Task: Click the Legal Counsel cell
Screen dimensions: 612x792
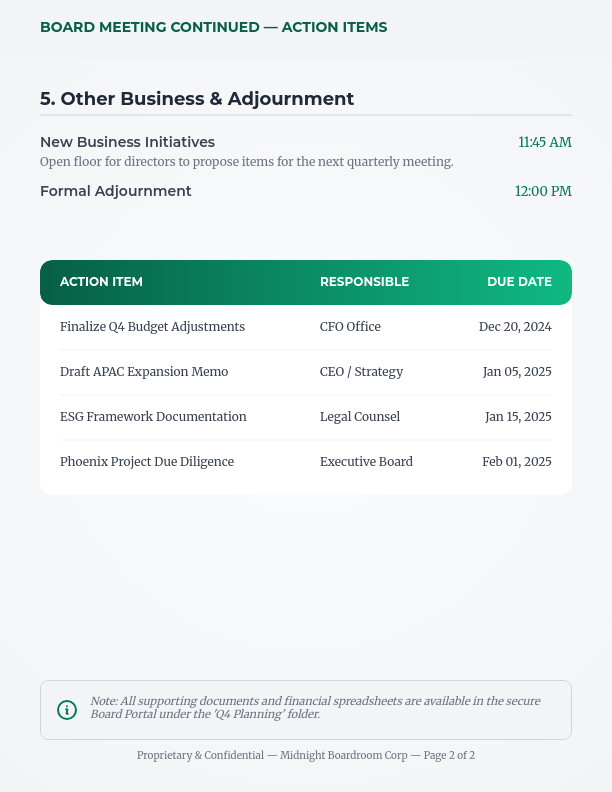Action: [x=360, y=417]
